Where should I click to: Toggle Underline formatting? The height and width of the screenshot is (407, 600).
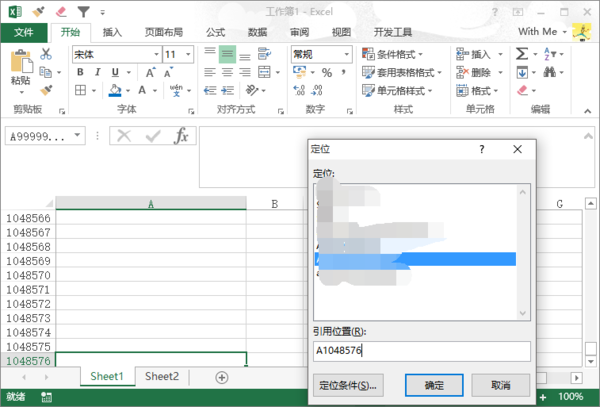point(115,72)
